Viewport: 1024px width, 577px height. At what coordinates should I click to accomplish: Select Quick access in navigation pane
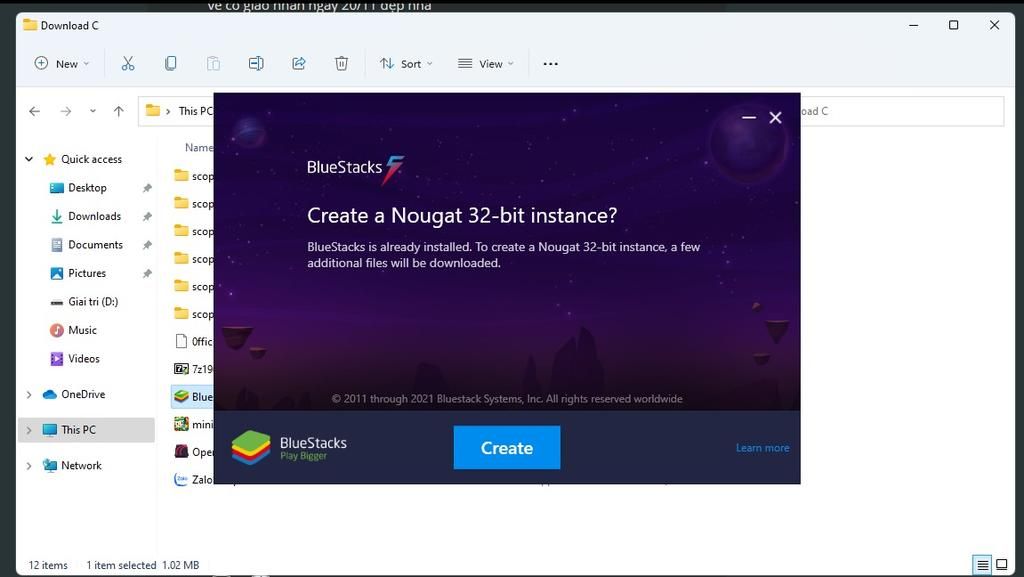pos(91,159)
